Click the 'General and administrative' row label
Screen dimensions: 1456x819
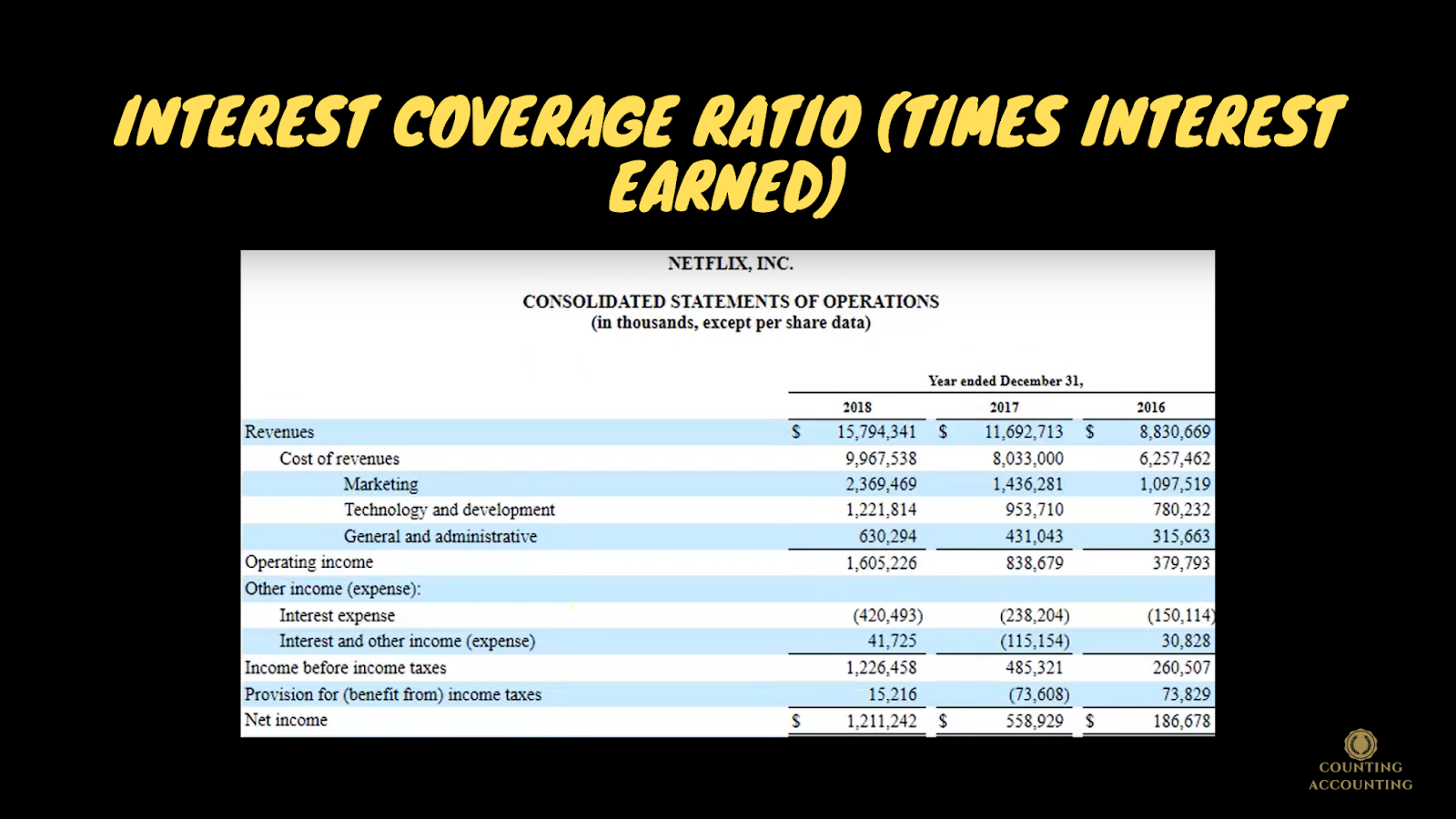click(x=440, y=537)
